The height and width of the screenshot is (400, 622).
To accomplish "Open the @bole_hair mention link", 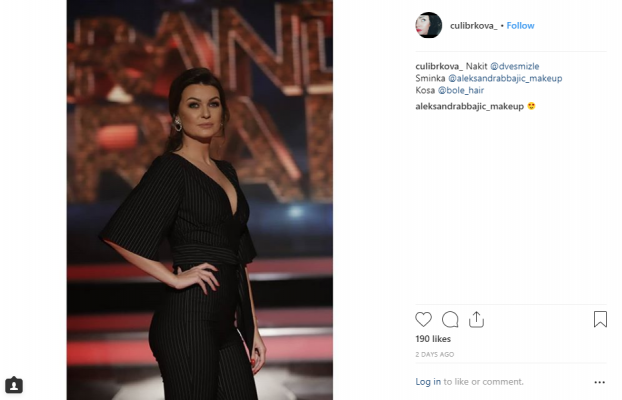I will pyautogui.click(x=461, y=90).
